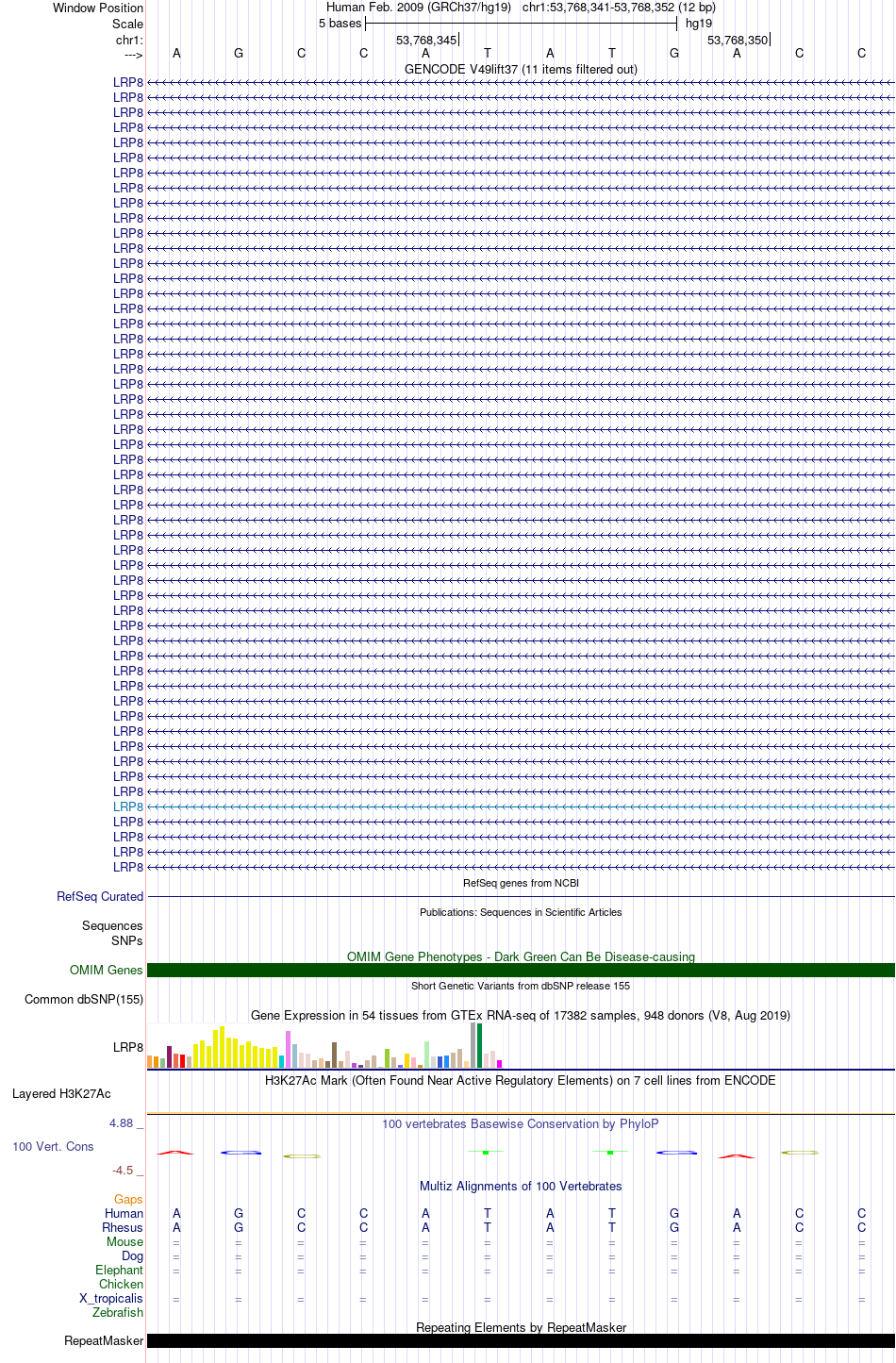This screenshot has height=1363, width=896.
Task: Click the Layered H3K27Ac side label
Action: (x=61, y=1094)
